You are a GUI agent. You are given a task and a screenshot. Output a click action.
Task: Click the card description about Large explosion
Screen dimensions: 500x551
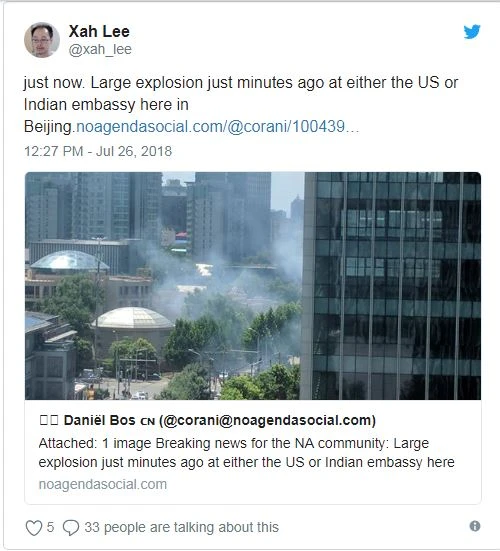[x=246, y=453]
